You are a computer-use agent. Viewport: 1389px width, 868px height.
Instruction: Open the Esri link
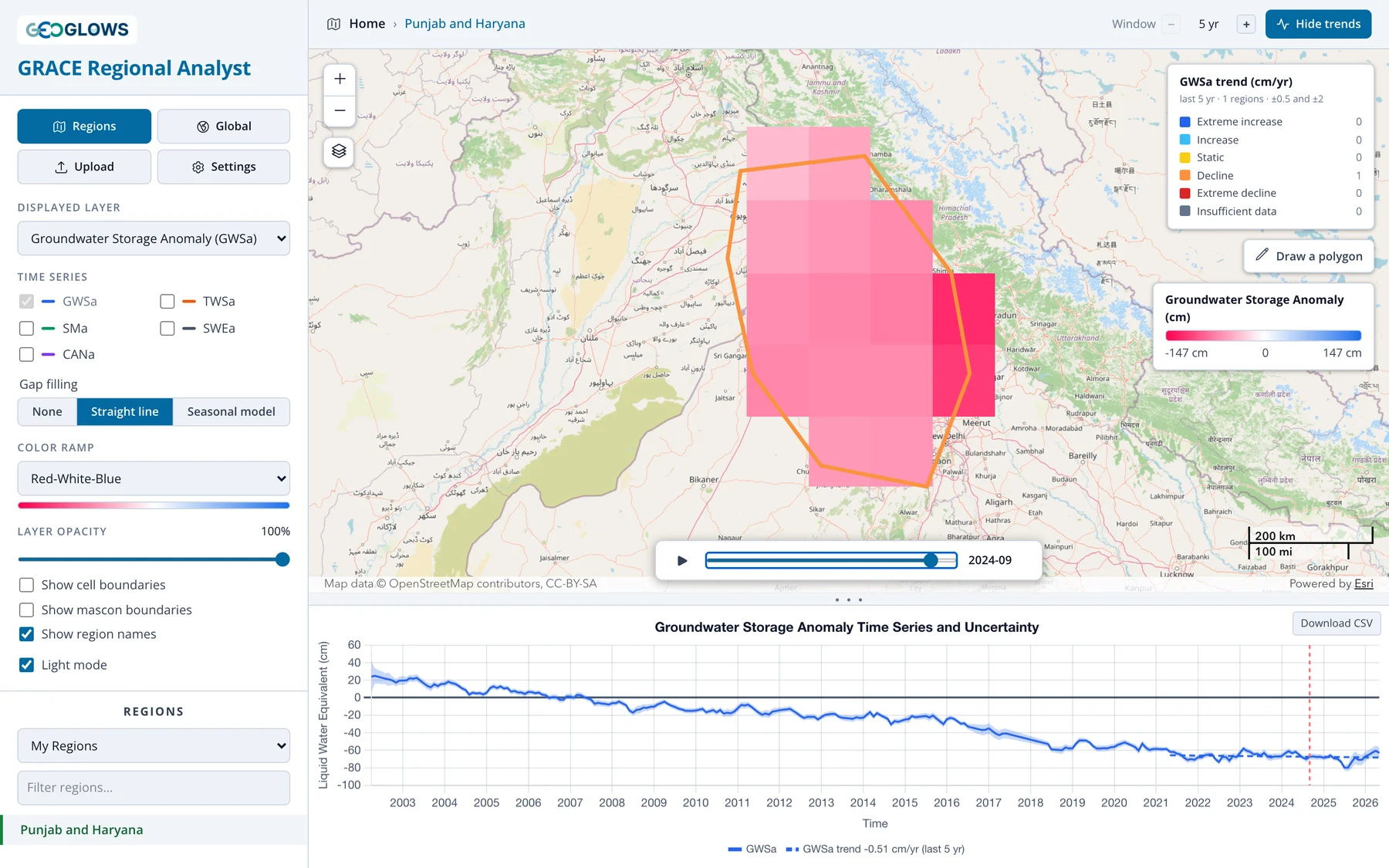click(x=1364, y=584)
